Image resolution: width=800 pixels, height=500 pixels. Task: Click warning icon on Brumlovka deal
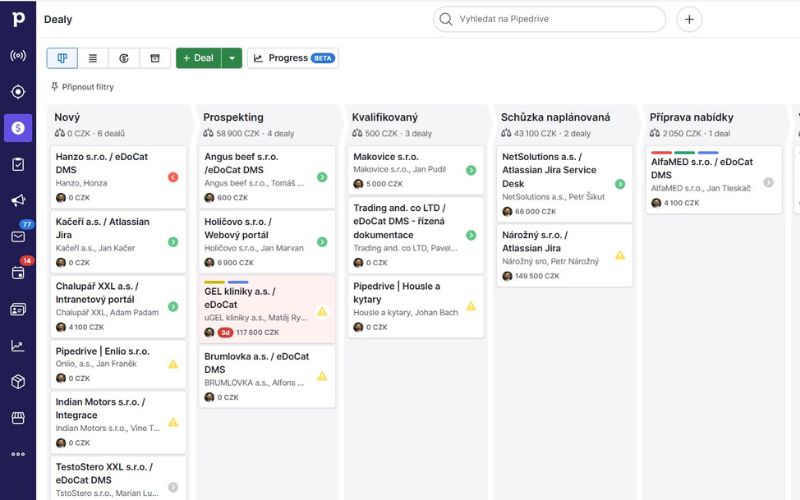[x=322, y=376]
